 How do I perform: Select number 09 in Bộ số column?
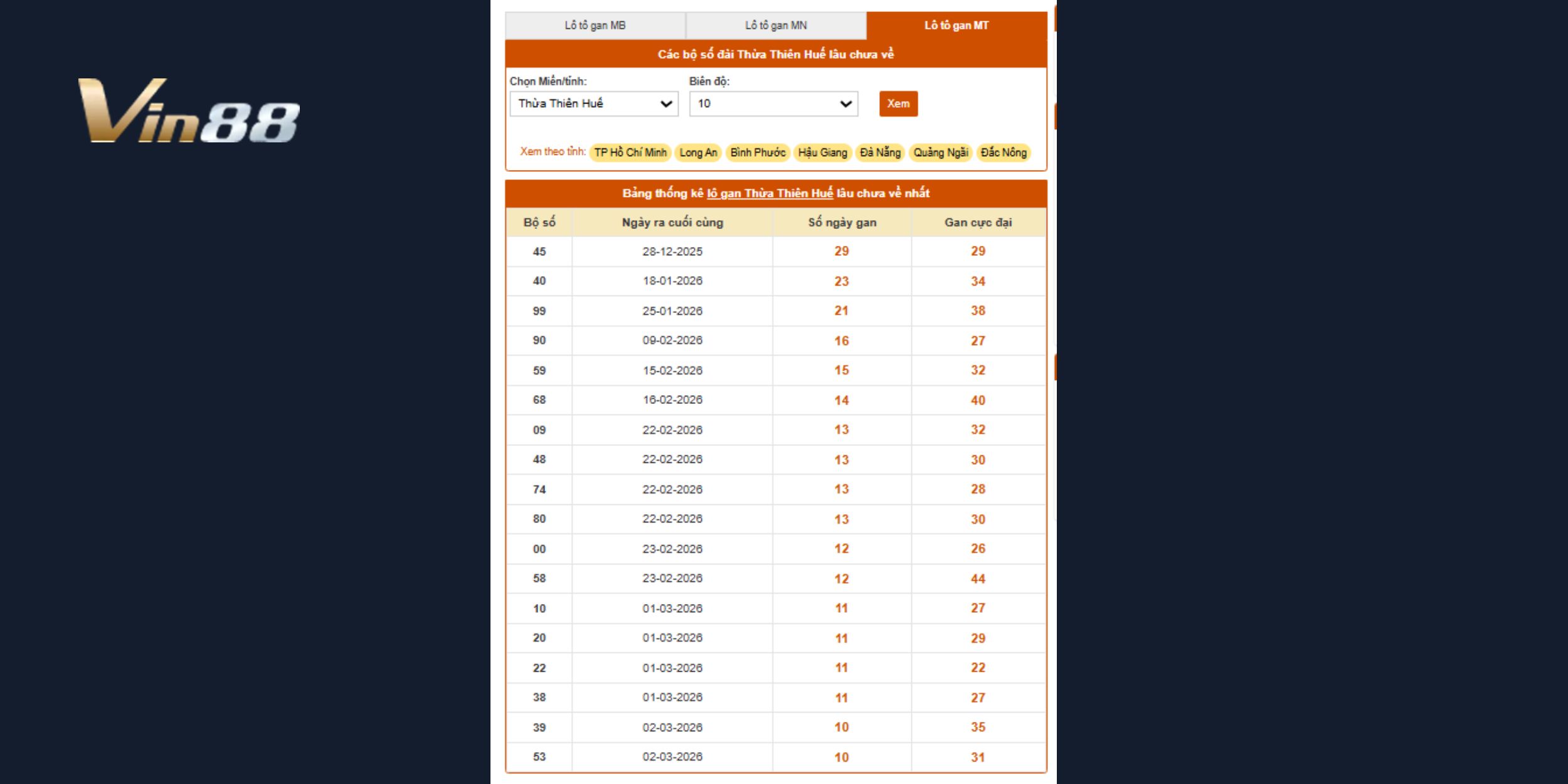pos(539,430)
